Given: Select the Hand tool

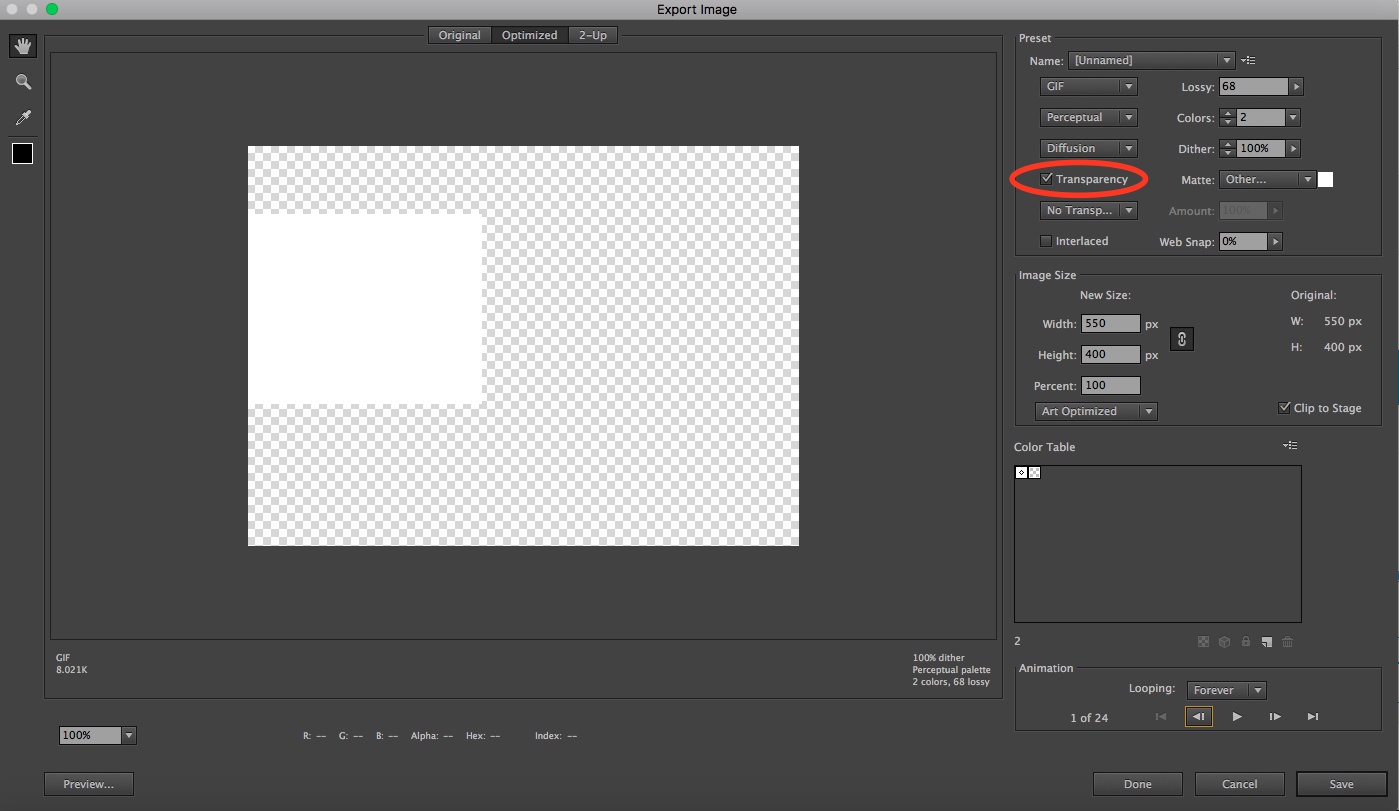Looking at the screenshot, I should tap(22, 45).
